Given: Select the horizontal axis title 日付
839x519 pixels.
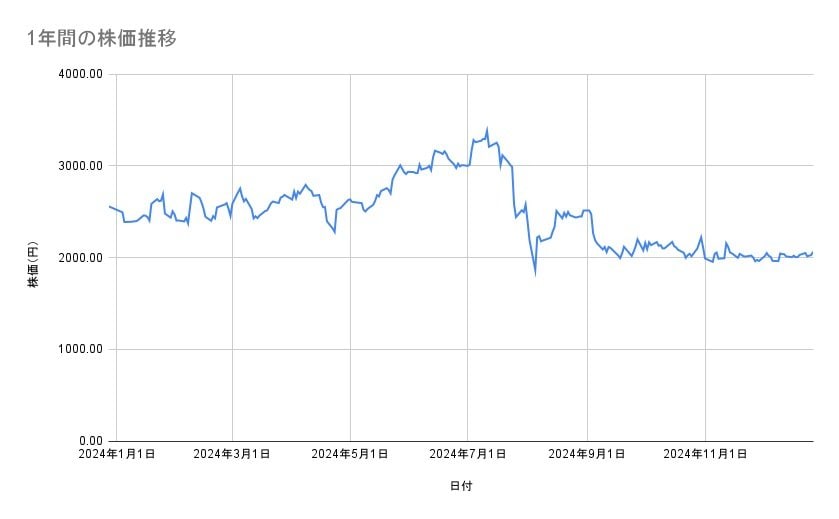Looking at the screenshot, I should click(x=461, y=486).
